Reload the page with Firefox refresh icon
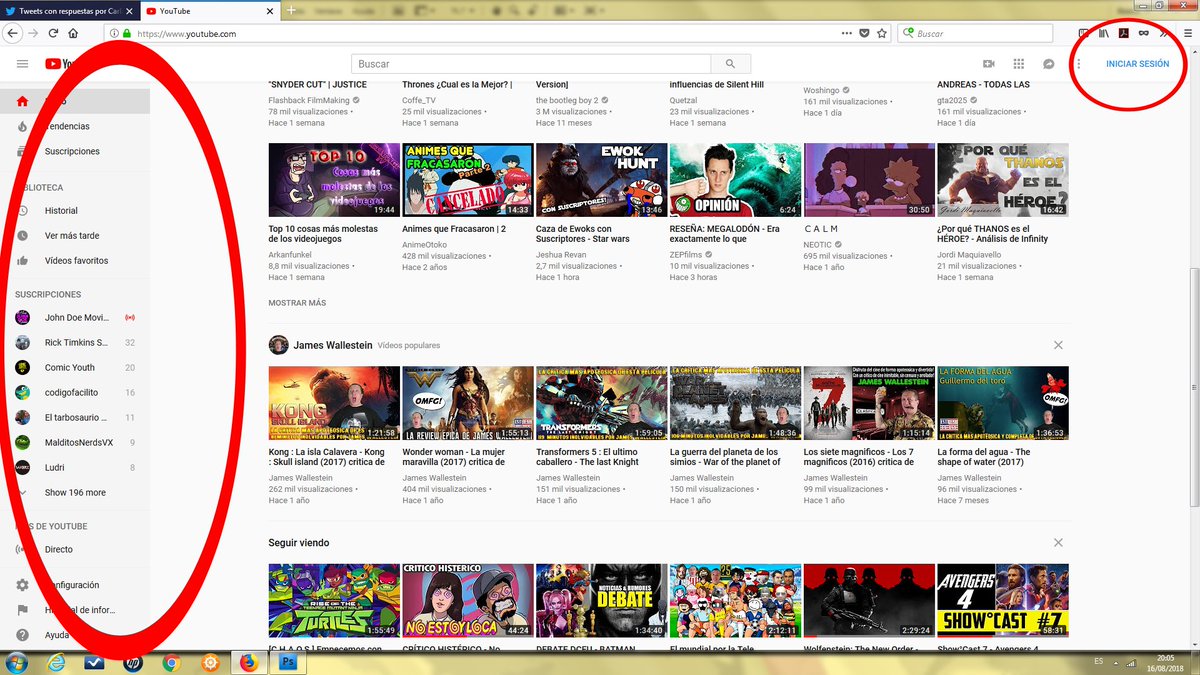1200x675 pixels. tap(53, 33)
